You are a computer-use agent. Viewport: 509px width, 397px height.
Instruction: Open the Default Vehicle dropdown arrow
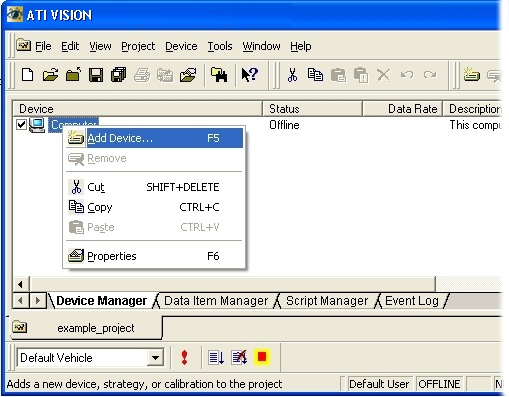tap(155, 358)
